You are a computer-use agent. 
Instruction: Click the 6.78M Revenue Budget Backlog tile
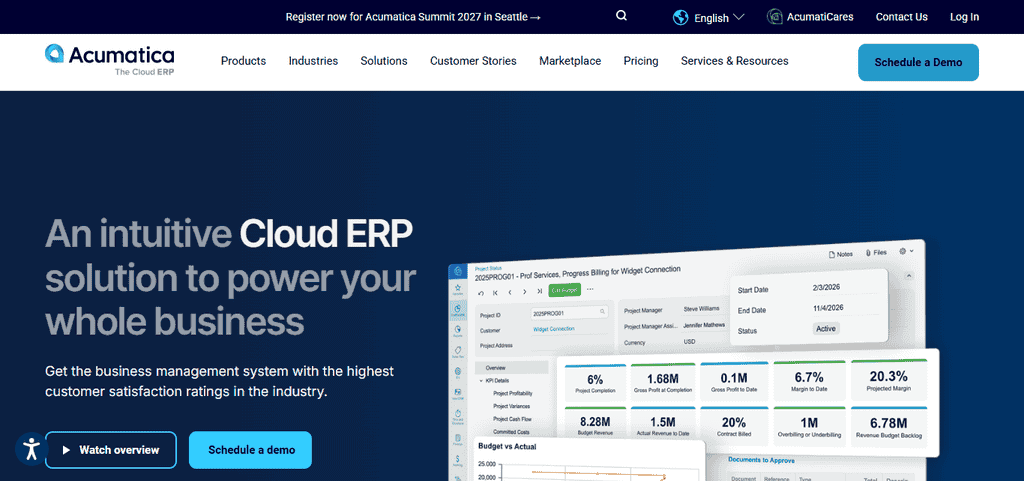(x=888, y=427)
